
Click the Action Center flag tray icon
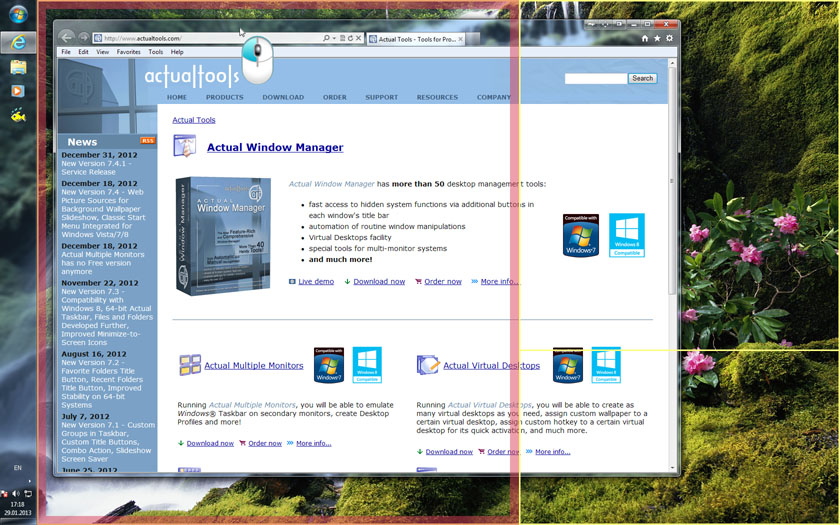[x=4, y=493]
